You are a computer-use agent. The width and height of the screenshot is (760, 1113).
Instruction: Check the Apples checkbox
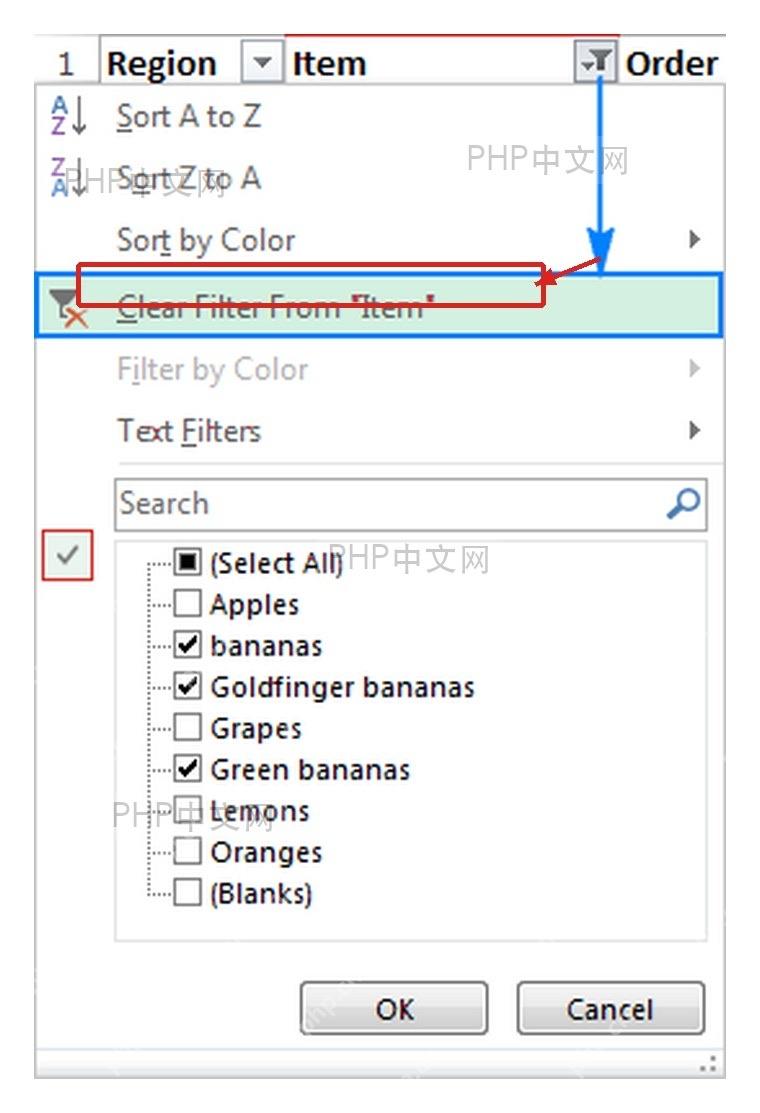point(187,603)
